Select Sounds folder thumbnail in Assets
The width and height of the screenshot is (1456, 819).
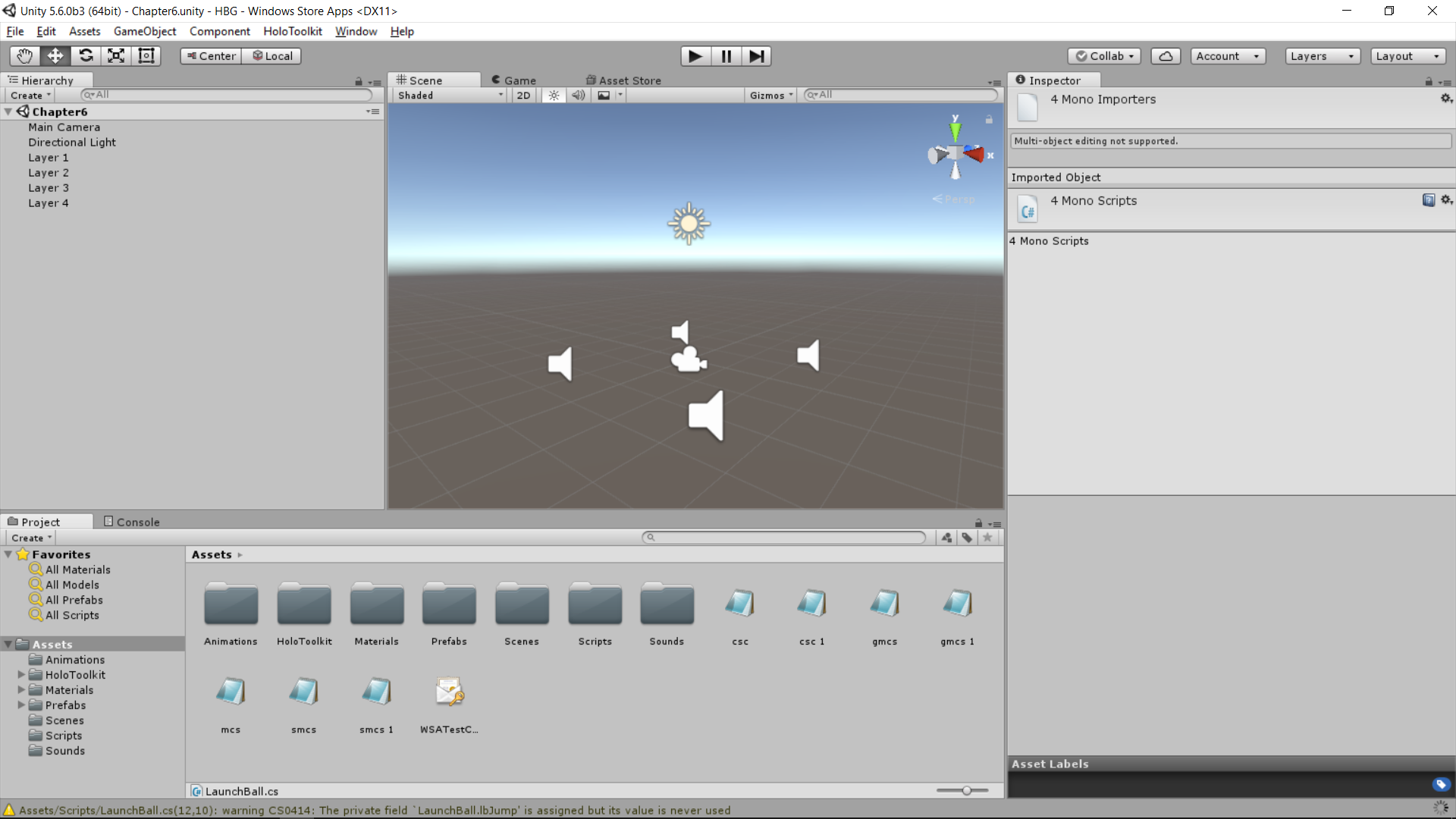tap(667, 604)
